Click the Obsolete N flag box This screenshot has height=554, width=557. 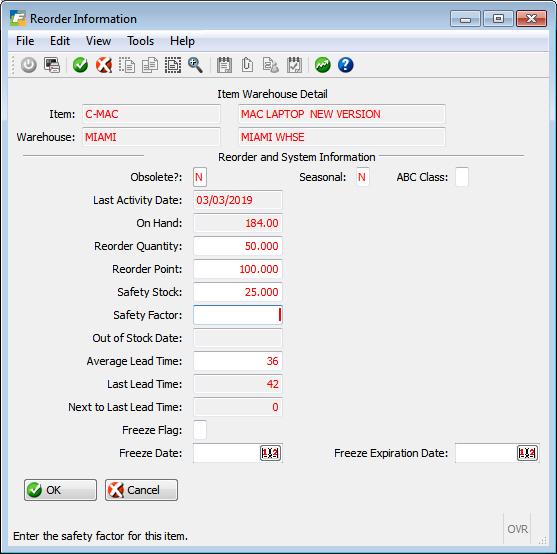[x=200, y=177]
